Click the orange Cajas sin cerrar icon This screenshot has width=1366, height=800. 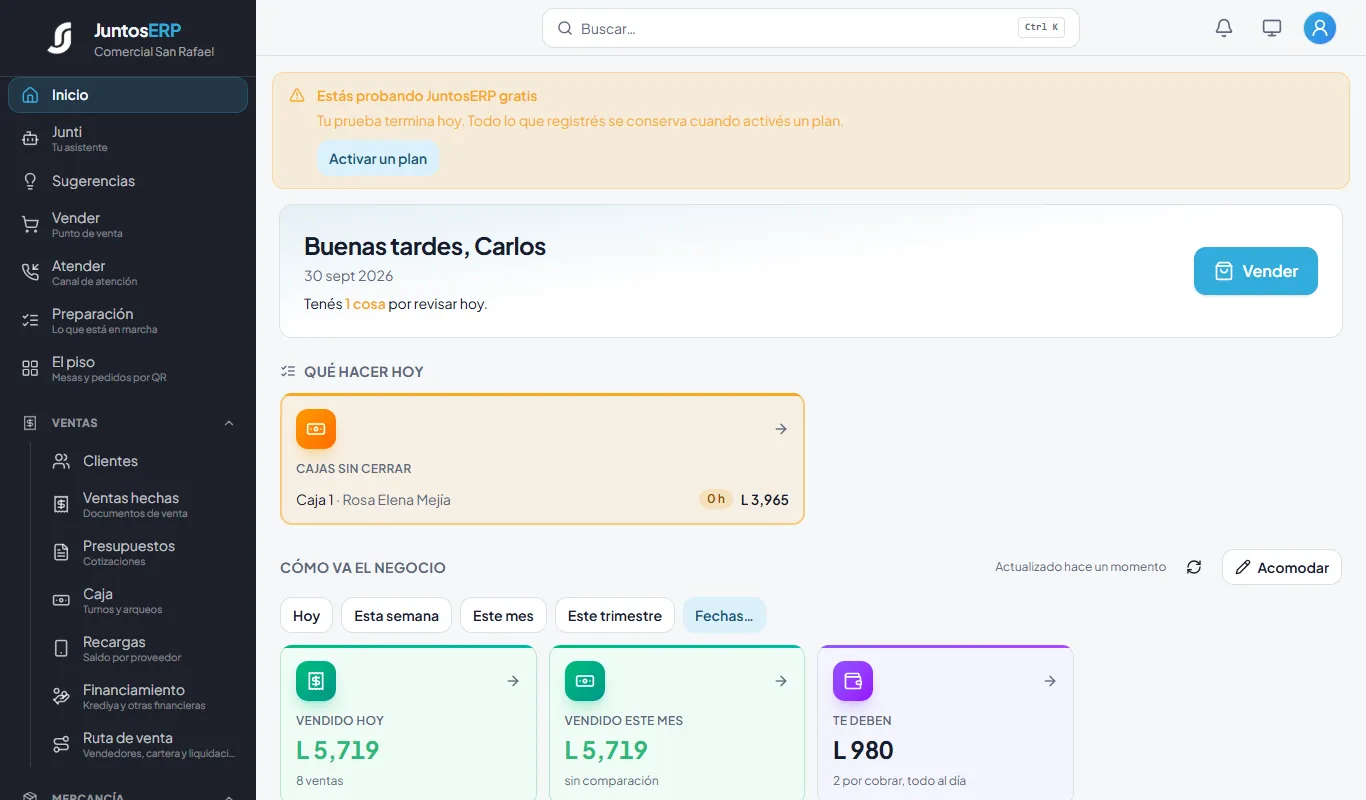pyautogui.click(x=316, y=429)
